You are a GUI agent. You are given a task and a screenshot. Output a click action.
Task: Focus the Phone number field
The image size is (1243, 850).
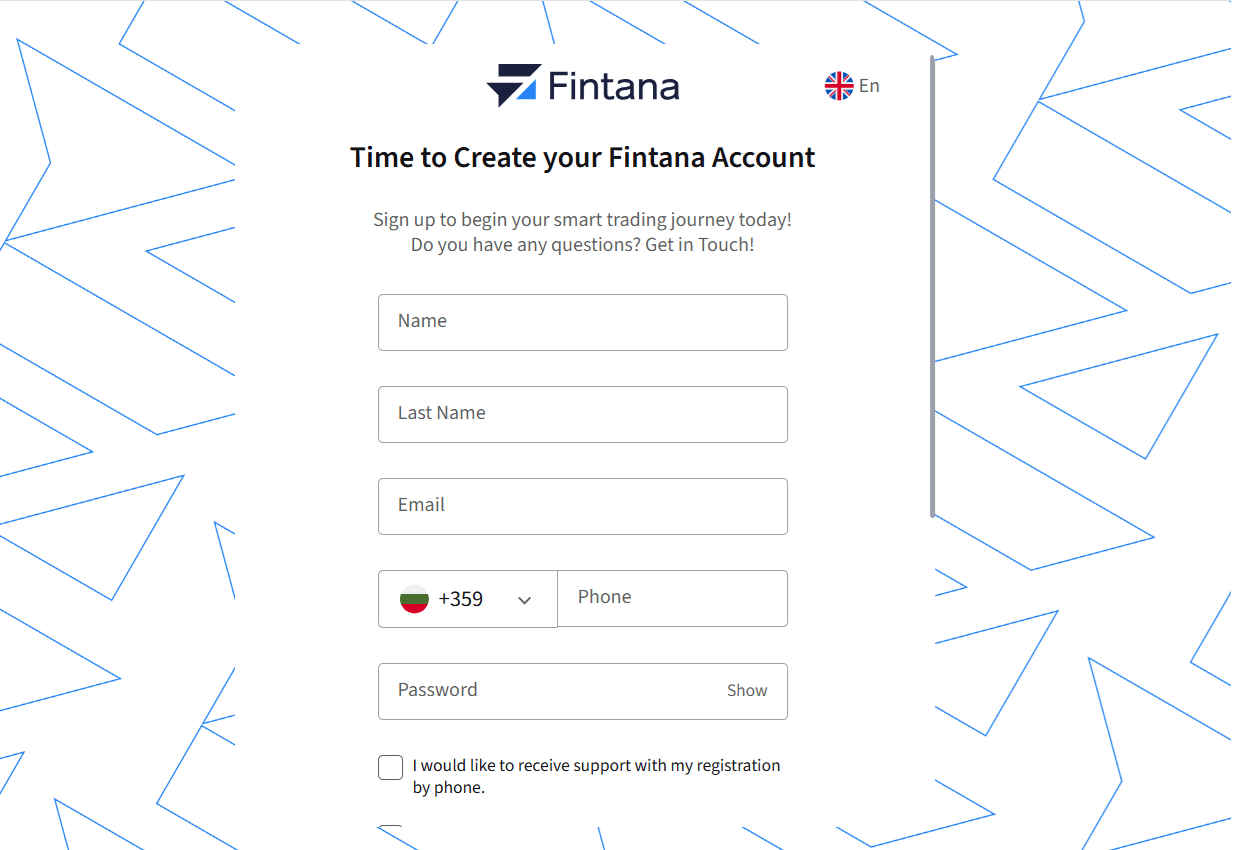point(672,598)
